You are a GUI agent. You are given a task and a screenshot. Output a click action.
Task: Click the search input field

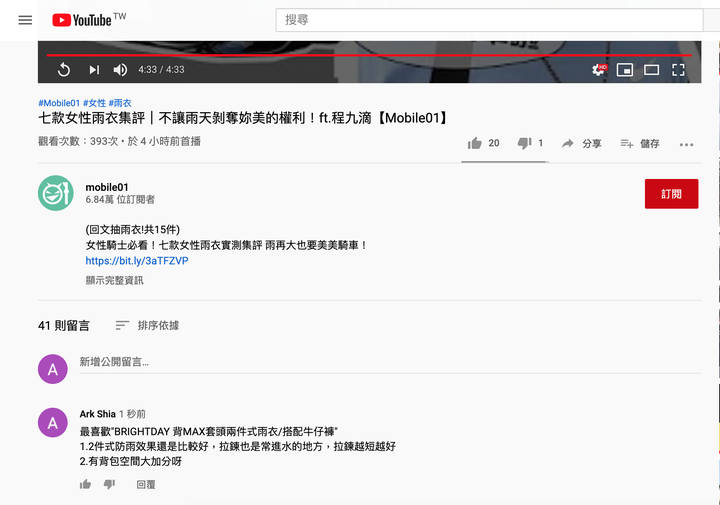[x=489, y=20]
